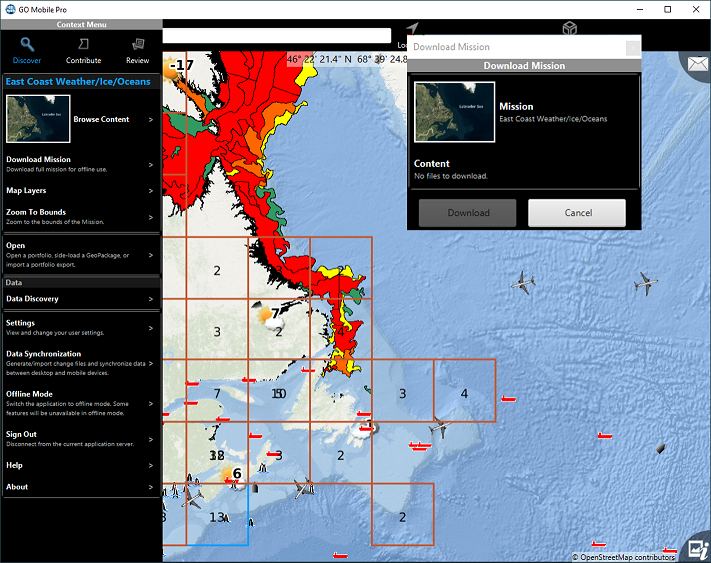The height and width of the screenshot is (563, 711).
Task: Close the Download Mission dialog with the x
Action: 633,48
